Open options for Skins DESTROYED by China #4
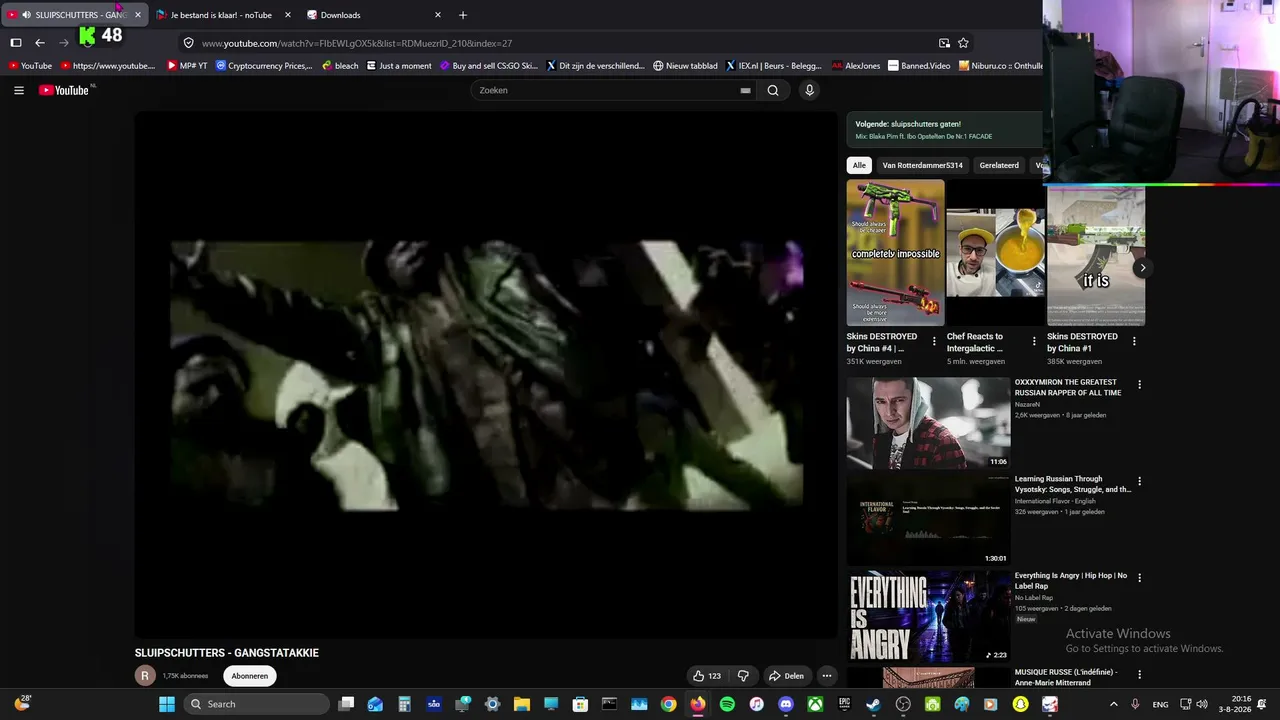 pyautogui.click(x=934, y=341)
